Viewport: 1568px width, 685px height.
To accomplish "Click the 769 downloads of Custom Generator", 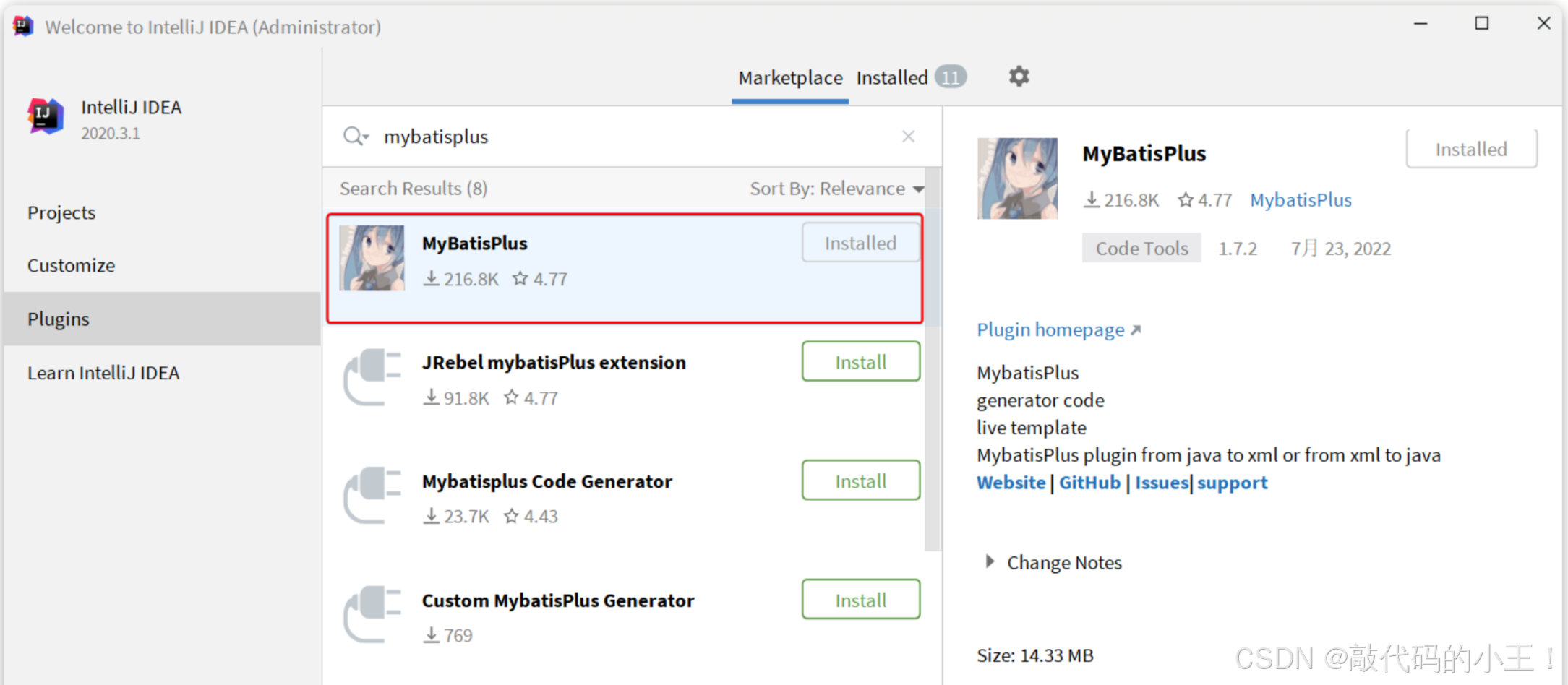I will (x=448, y=636).
